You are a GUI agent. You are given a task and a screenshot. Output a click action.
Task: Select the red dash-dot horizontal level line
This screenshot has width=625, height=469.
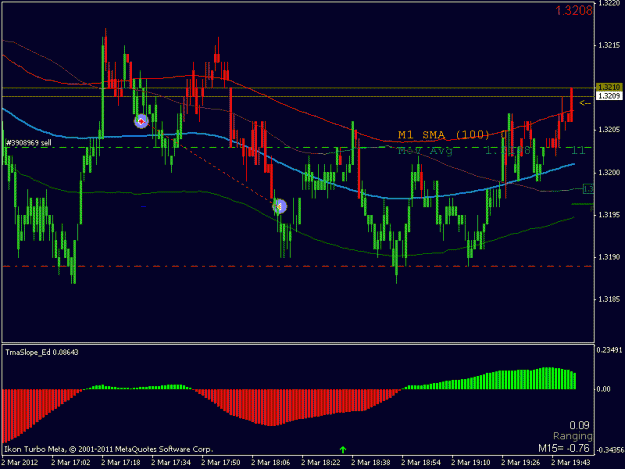point(298,266)
